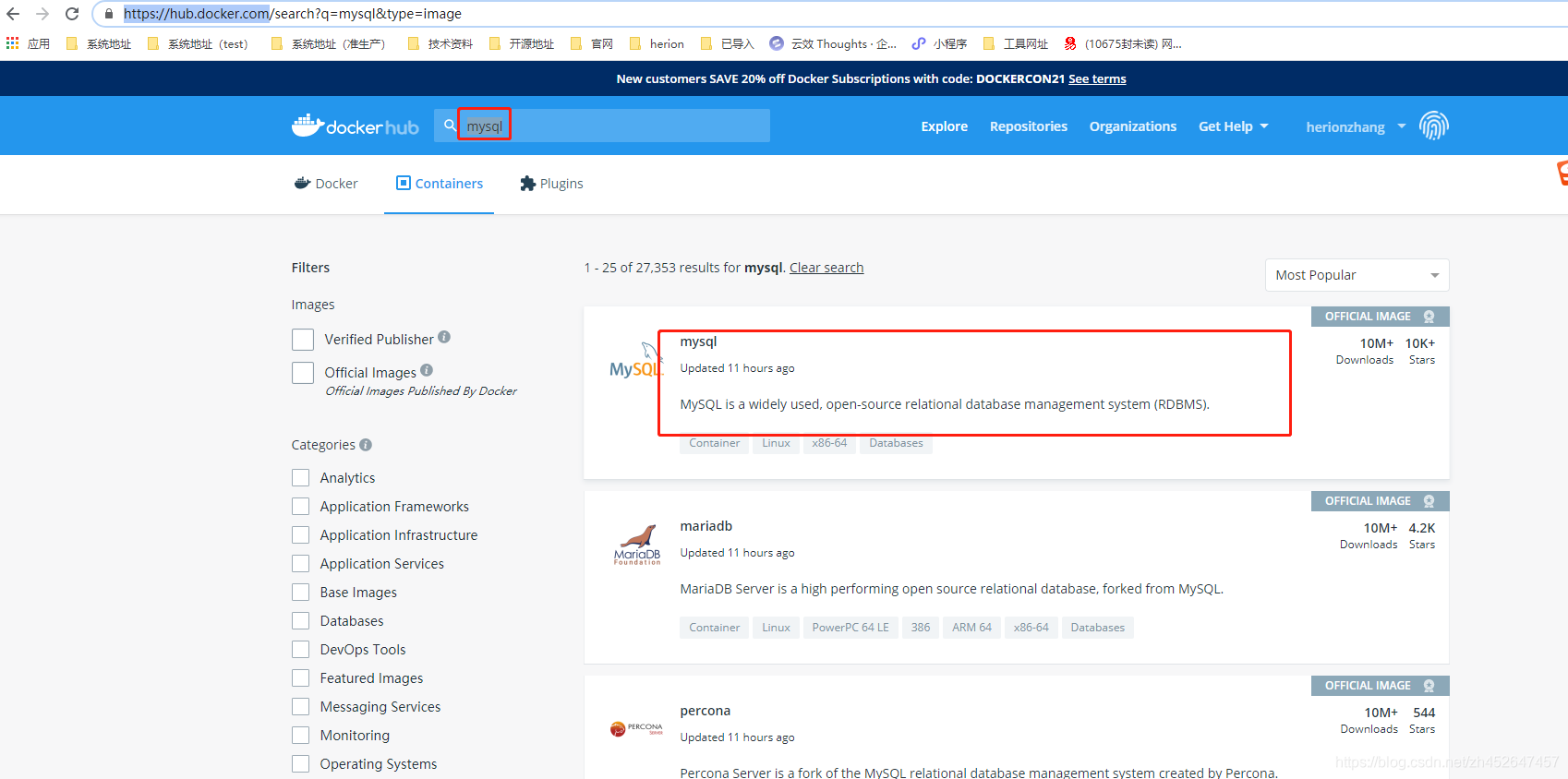Check the Monitoring category
The height and width of the screenshot is (779, 1568).
(x=300, y=736)
